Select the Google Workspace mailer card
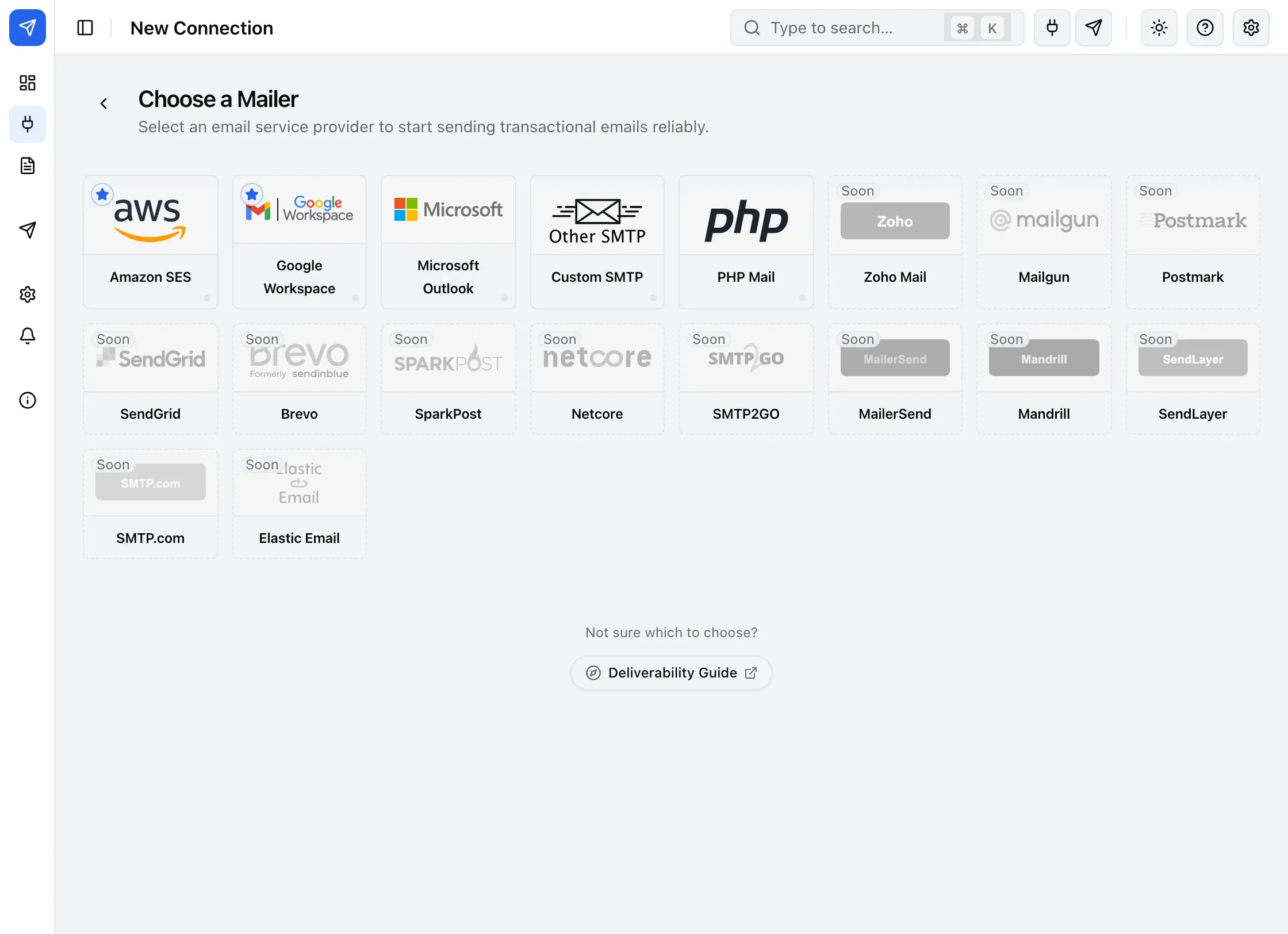Screen dimensions: 1288x934 pyautogui.click(x=300, y=242)
